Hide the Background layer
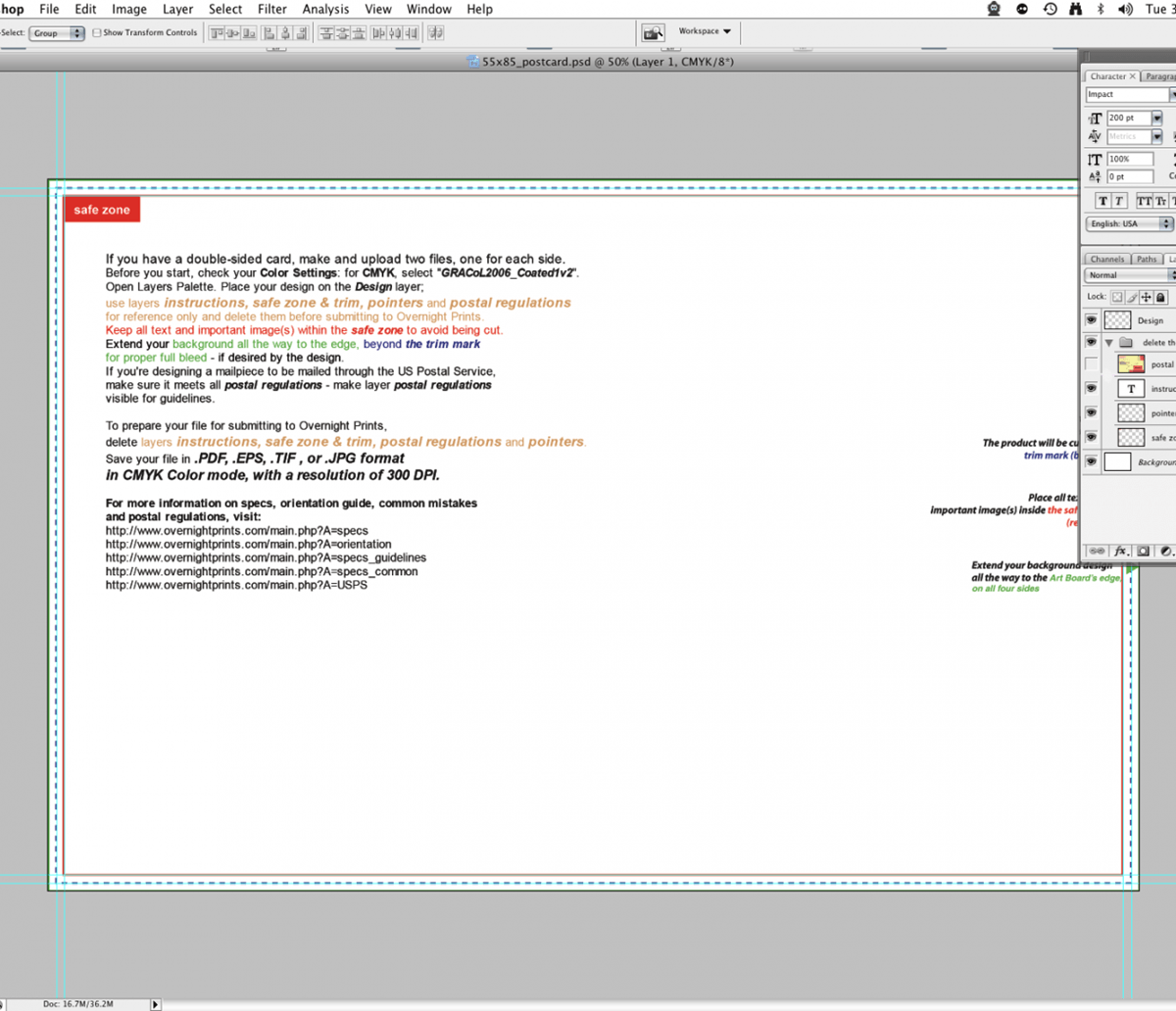The image size is (1176, 1011). click(x=1092, y=462)
